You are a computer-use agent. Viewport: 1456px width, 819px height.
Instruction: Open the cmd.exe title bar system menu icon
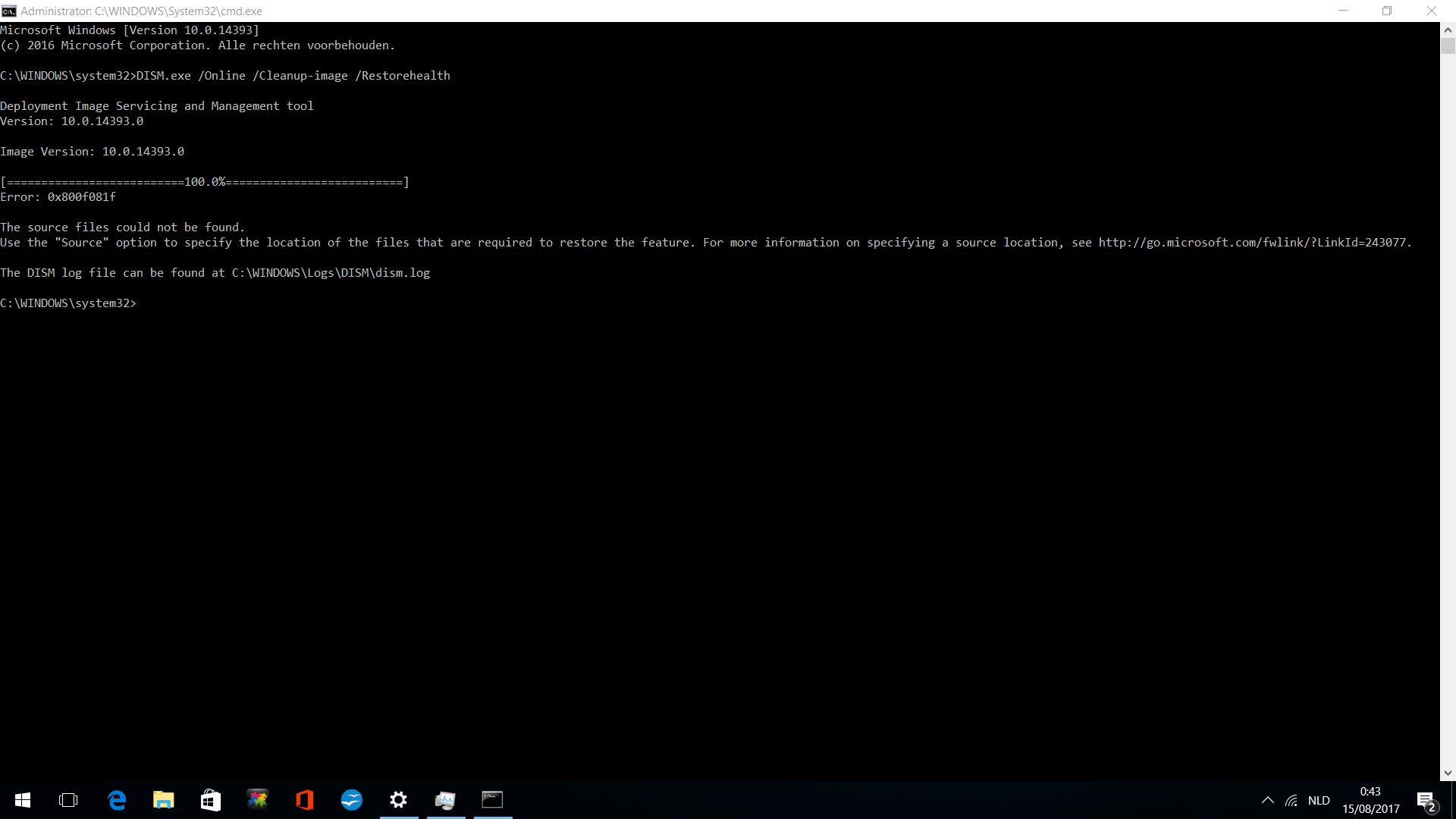click(8, 11)
